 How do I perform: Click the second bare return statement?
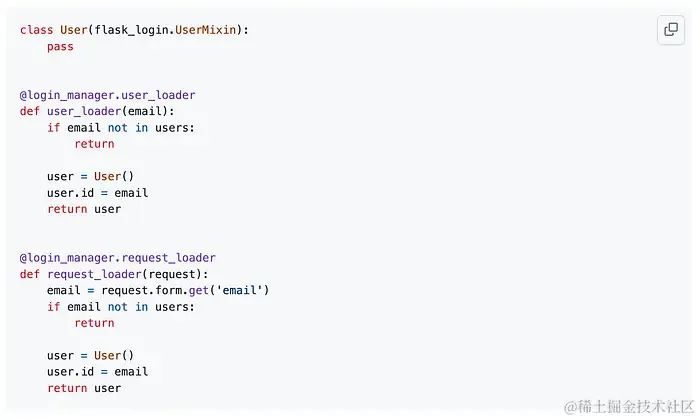coord(94,323)
